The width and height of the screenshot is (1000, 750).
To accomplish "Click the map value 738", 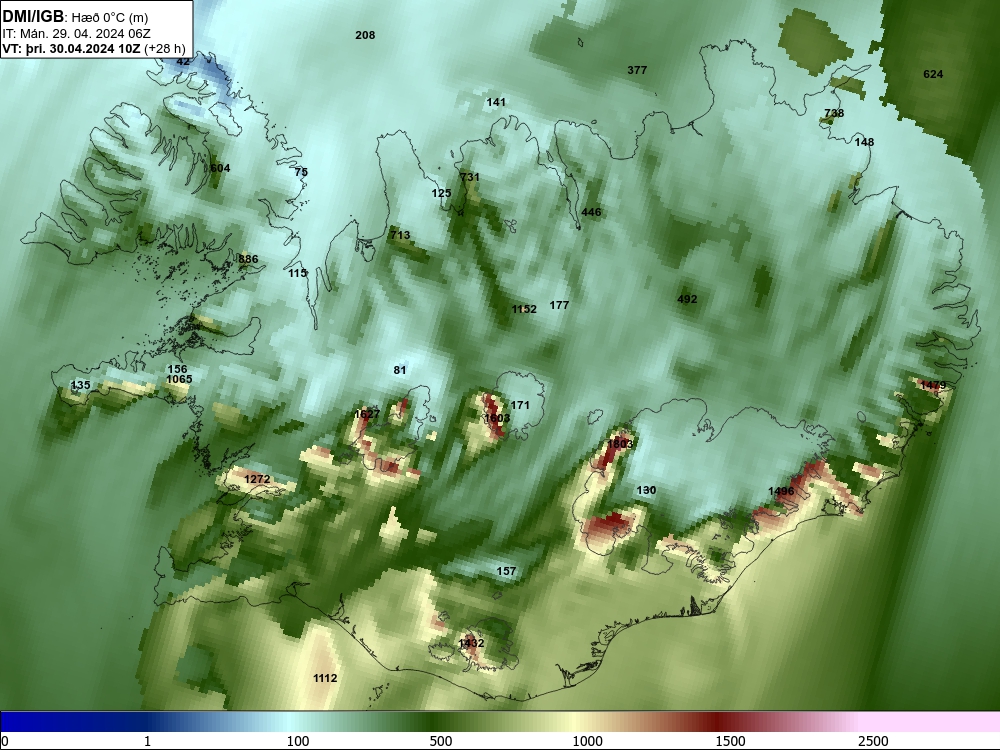I will (834, 113).
